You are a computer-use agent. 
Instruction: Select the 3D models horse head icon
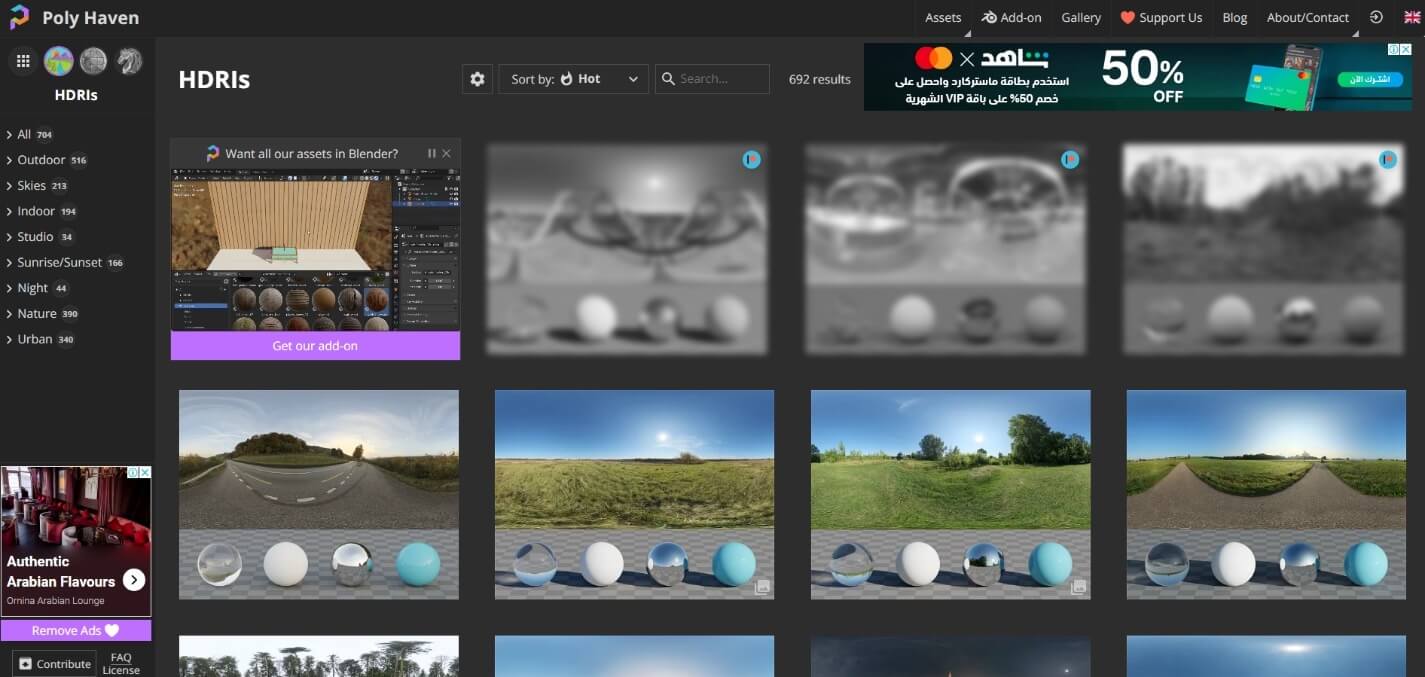129,61
